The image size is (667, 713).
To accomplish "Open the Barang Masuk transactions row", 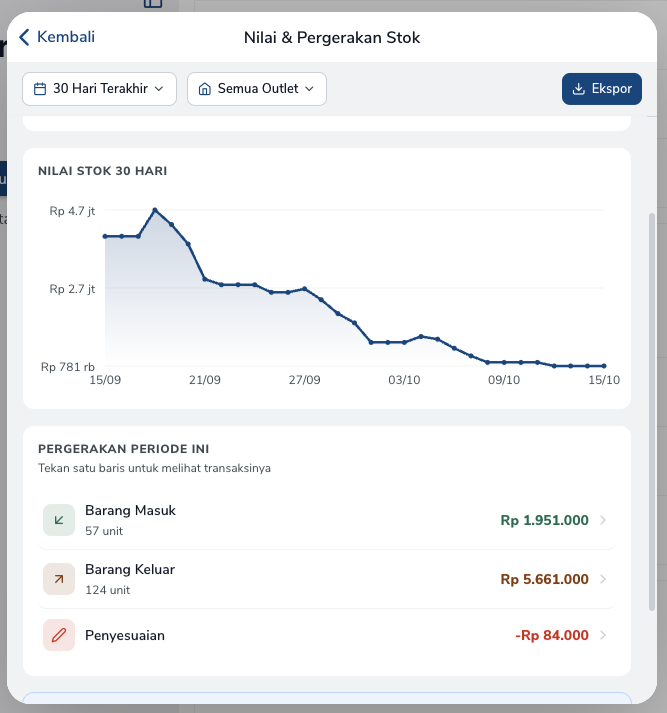I will coord(326,520).
